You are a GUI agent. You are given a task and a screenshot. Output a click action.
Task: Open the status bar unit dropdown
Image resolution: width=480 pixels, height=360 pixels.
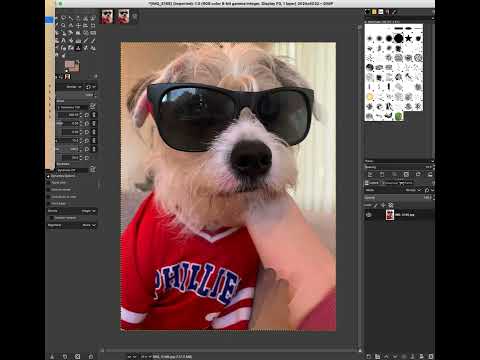[x=131, y=356]
